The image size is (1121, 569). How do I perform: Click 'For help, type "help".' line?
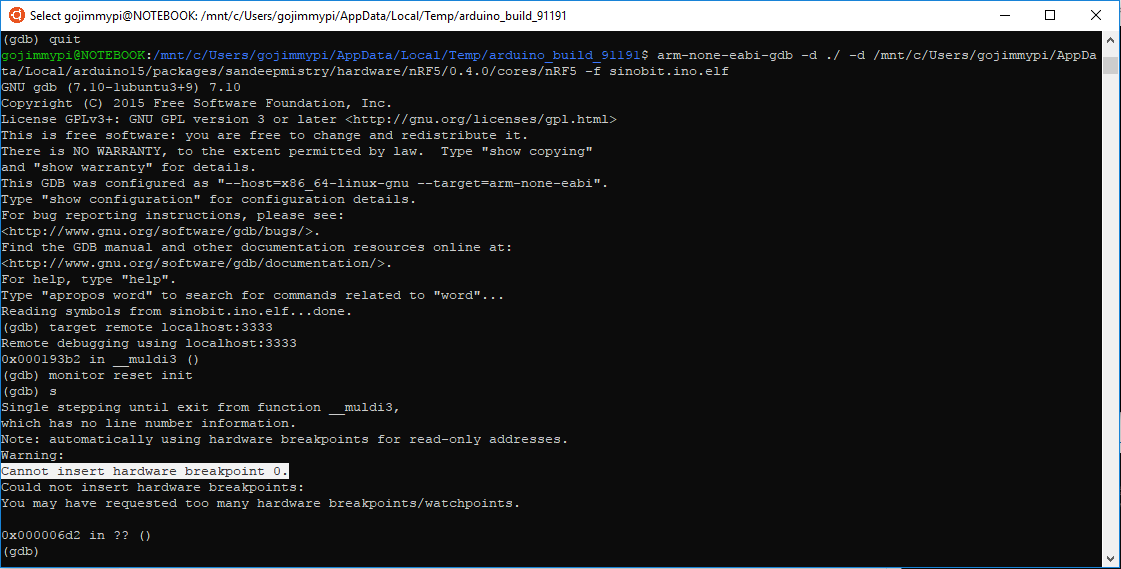(x=89, y=279)
